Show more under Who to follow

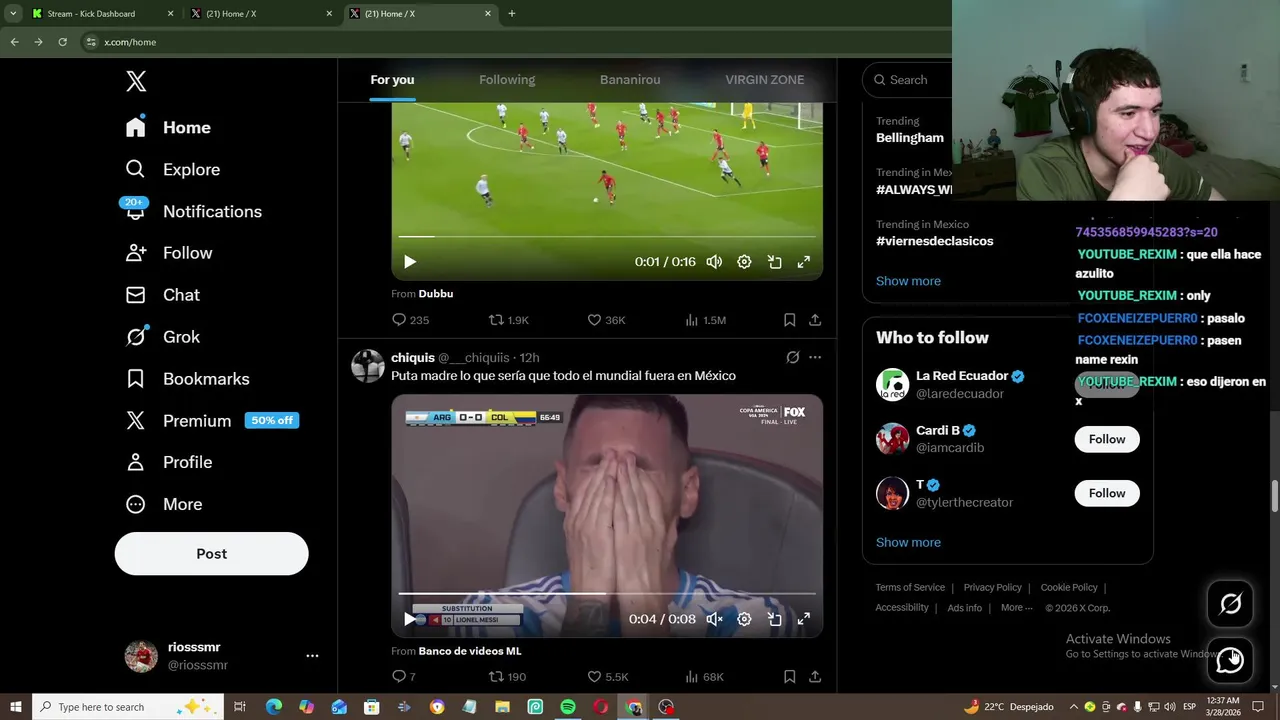click(x=908, y=542)
